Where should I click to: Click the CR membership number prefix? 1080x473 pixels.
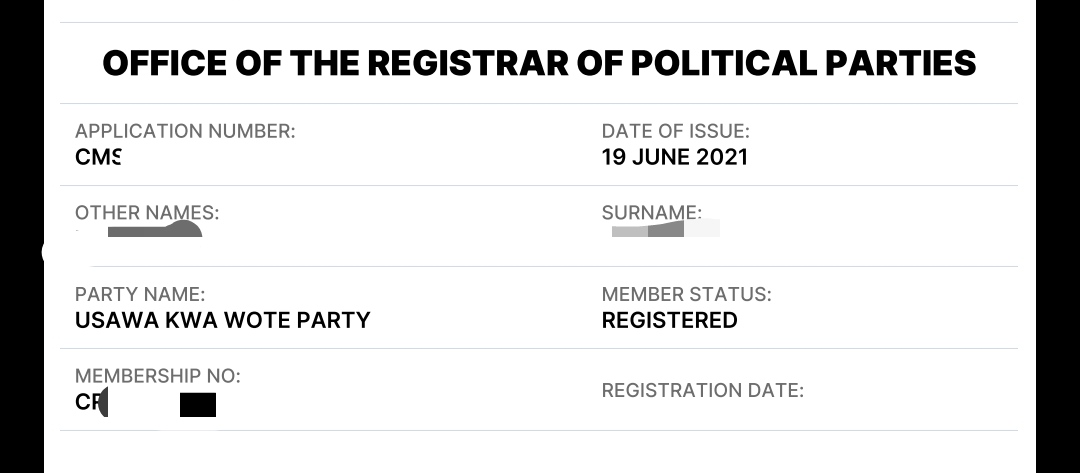(x=89, y=403)
